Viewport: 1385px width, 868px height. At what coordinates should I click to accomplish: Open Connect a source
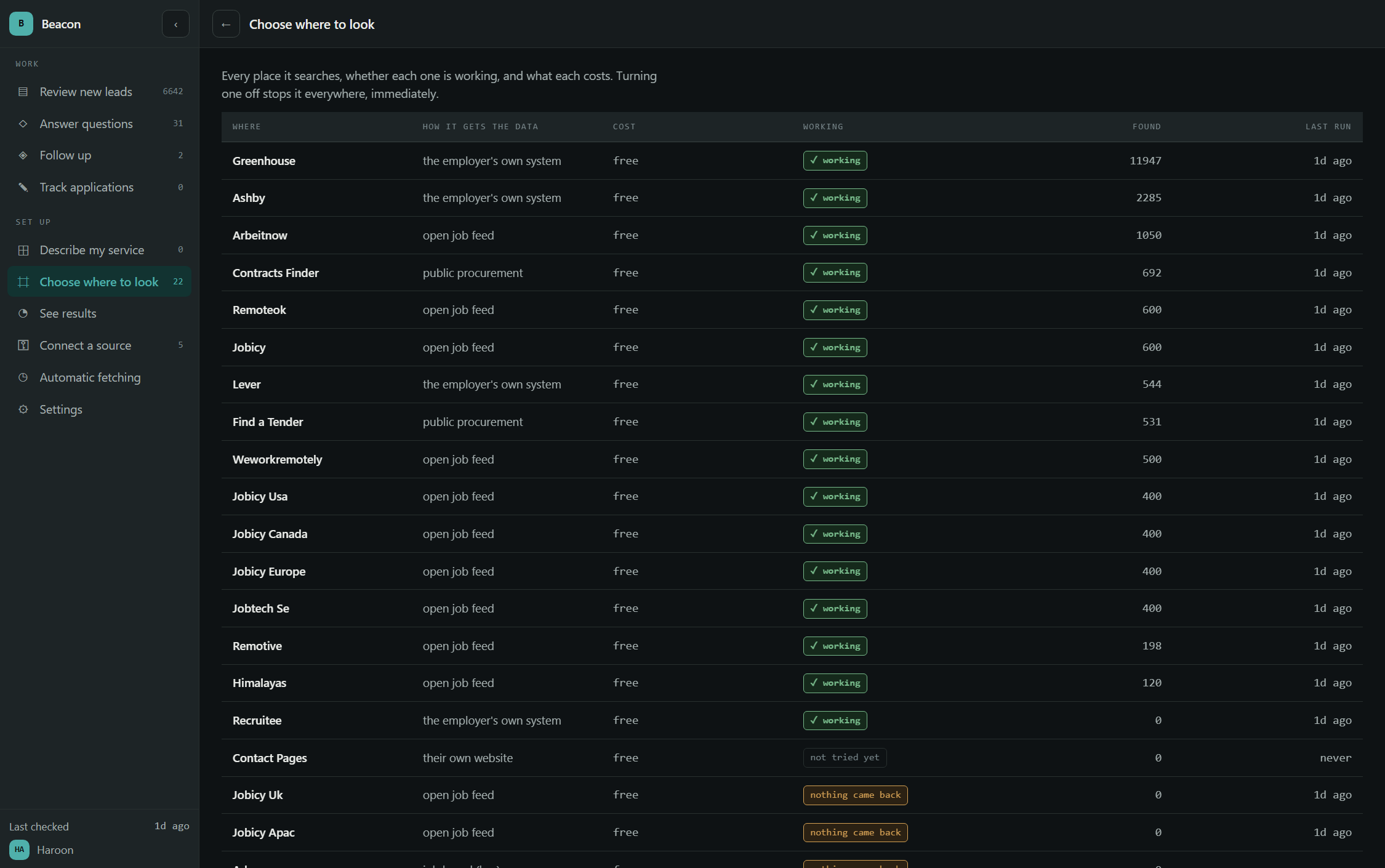click(x=99, y=345)
